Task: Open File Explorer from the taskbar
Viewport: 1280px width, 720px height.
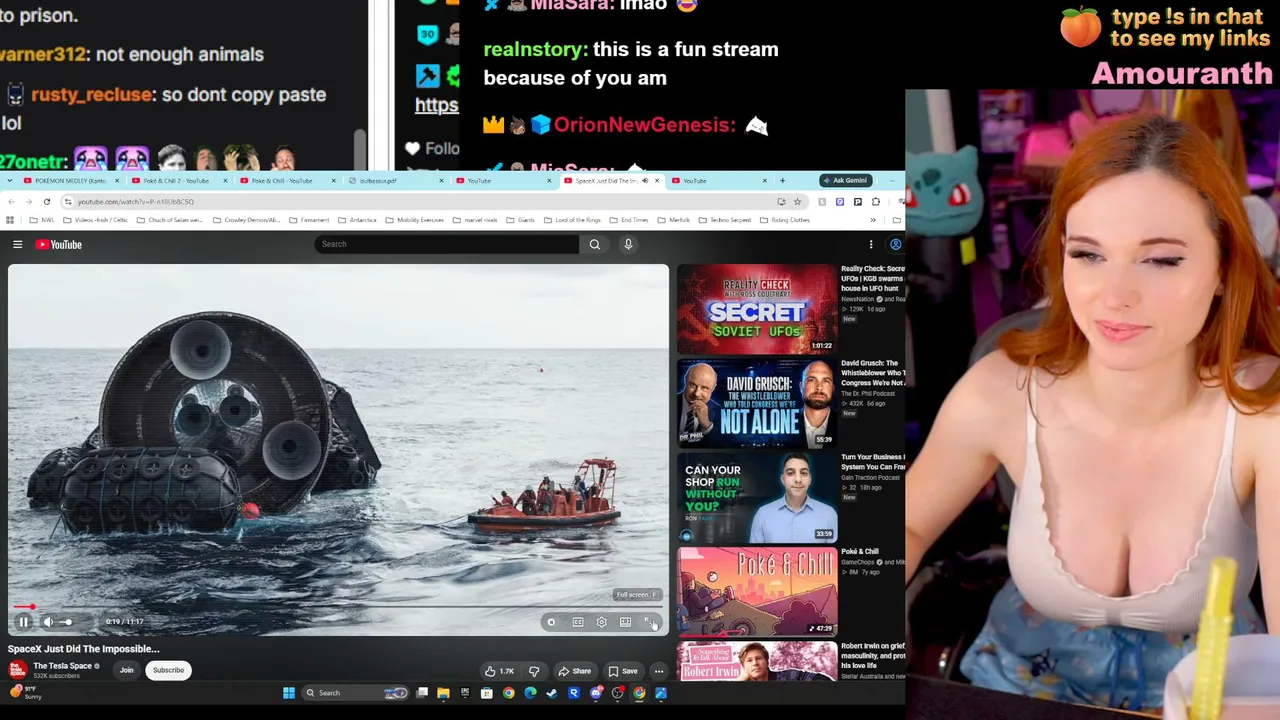Action: (443, 693)
